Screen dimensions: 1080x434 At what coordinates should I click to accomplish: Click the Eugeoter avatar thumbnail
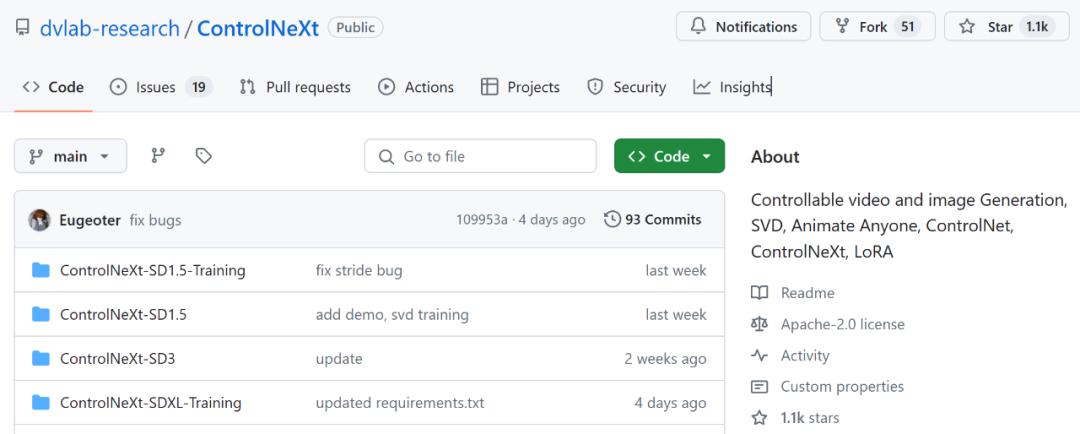point(40,220)
